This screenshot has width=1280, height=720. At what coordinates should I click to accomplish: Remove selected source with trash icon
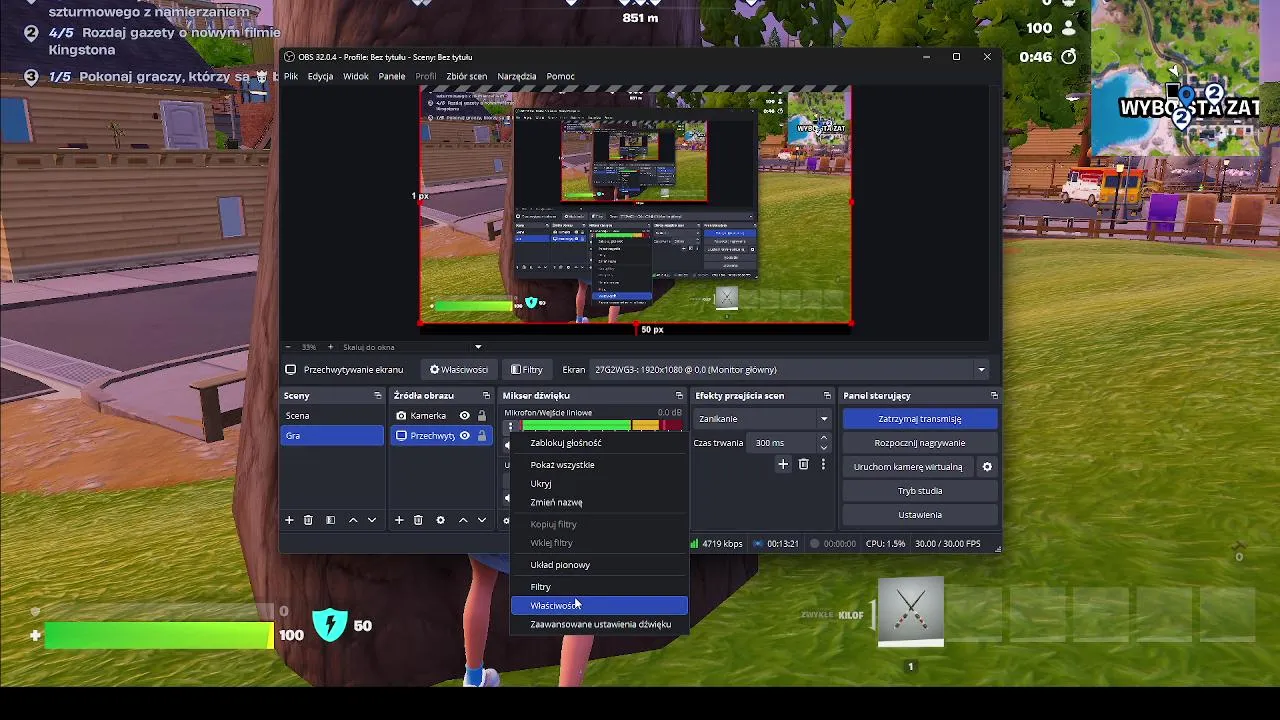418,520
